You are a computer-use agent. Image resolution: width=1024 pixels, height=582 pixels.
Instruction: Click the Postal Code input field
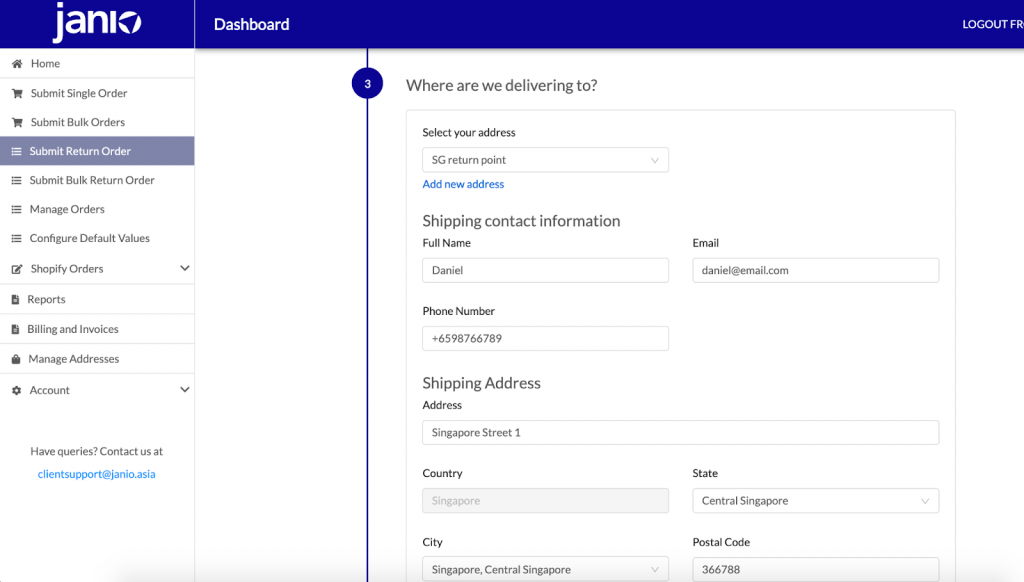[x=815, y=568]
